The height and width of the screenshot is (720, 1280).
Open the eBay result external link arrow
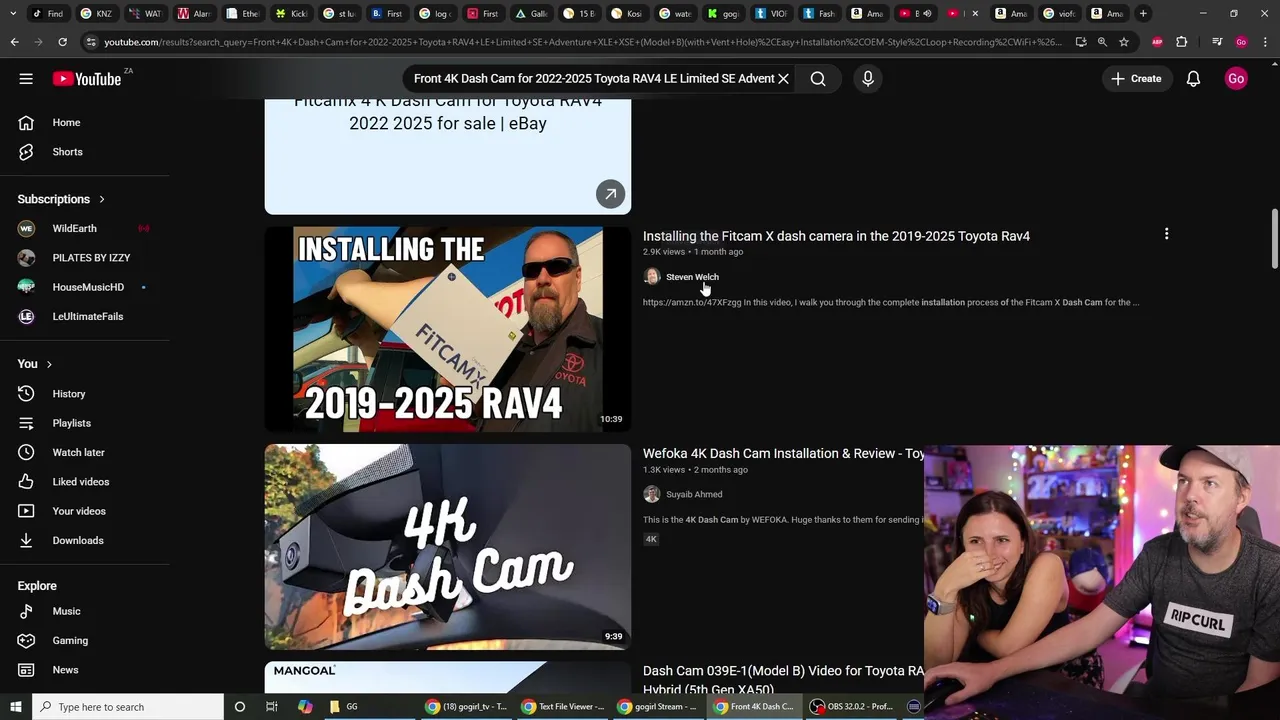point(610,194)
